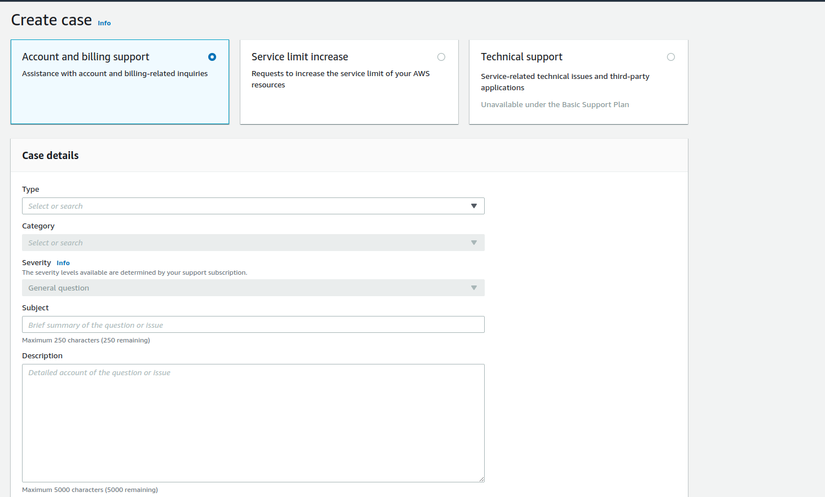Focus the Subject input field
Image resolution: width=825 pixels, height=497 pixels.
tap(253, 324)
